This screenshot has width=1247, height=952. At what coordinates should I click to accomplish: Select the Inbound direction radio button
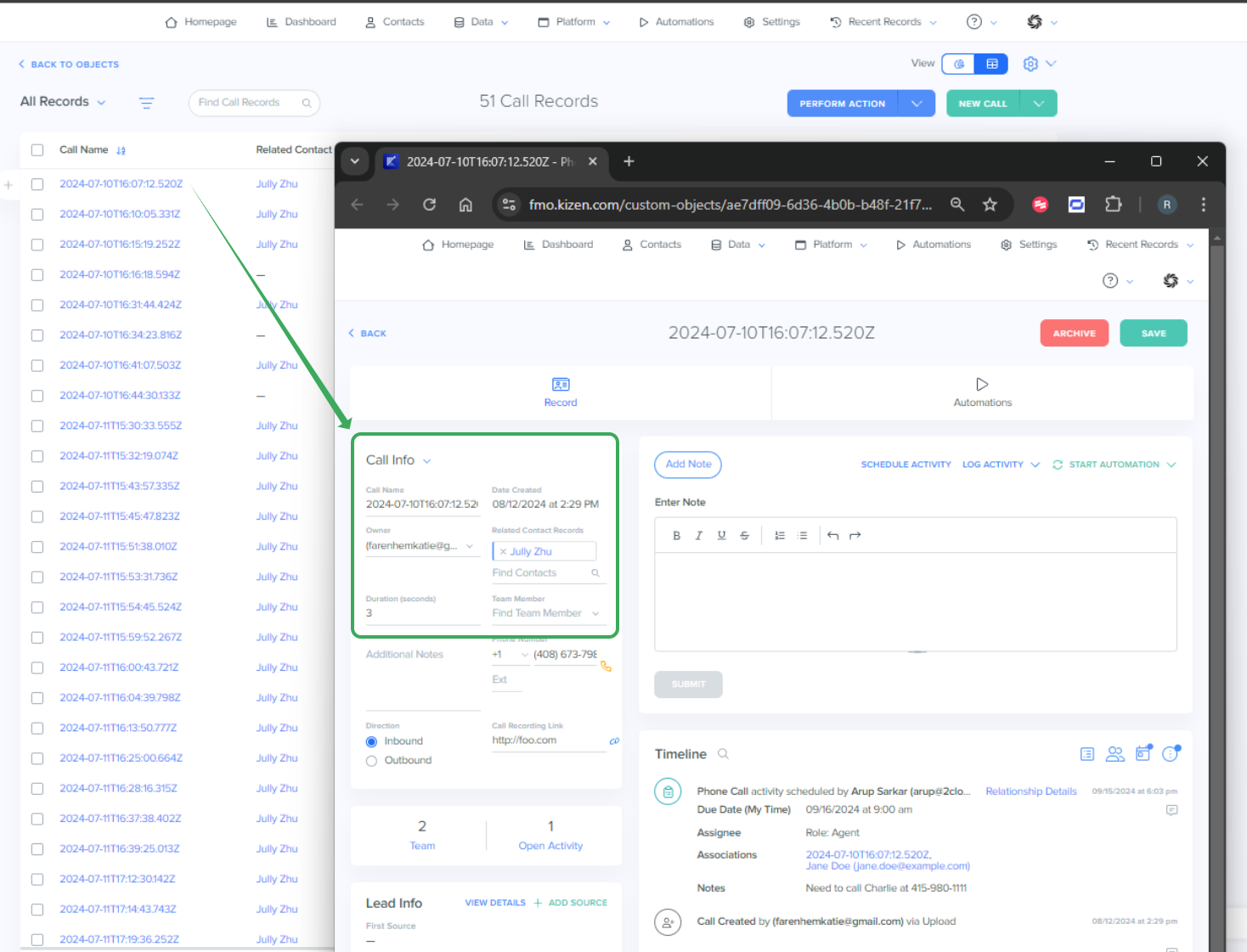click(371, 741)
